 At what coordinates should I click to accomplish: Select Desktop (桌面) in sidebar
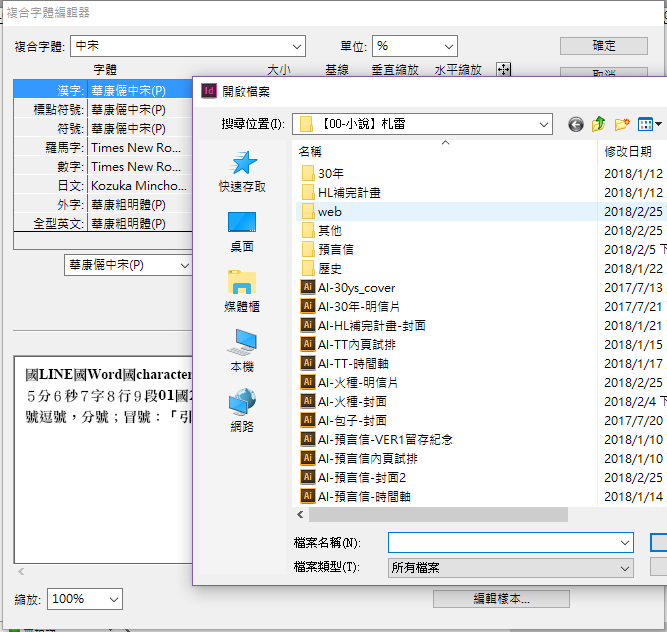(242, 231)
